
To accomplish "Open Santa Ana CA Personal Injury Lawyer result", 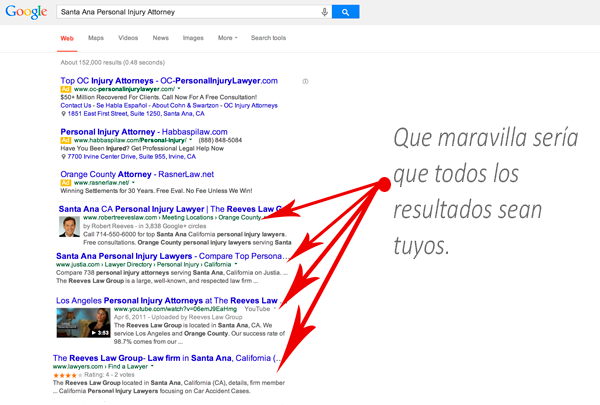I will [171, 209].
